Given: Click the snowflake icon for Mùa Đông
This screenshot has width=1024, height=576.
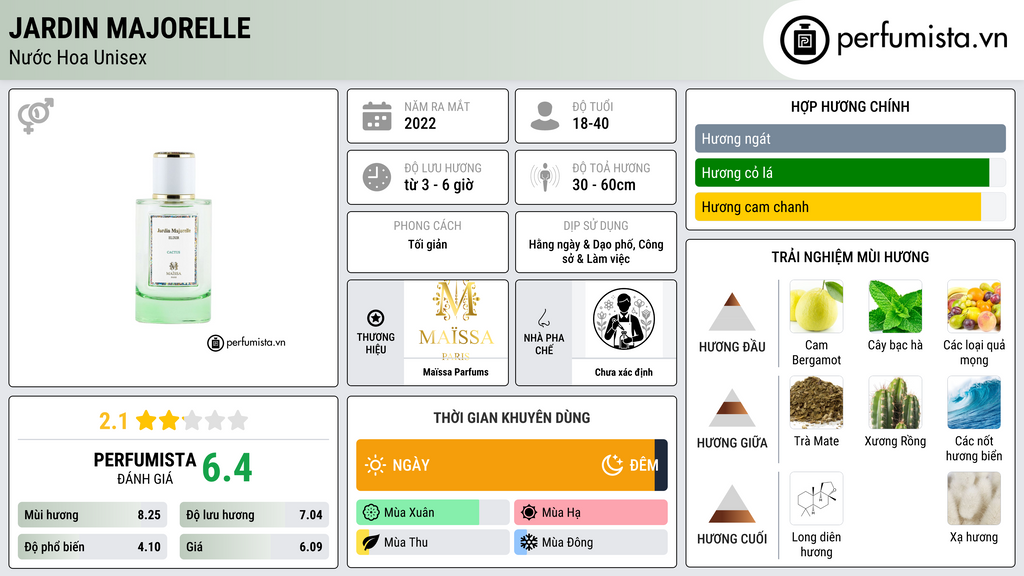Looking at the screenshot, I should 529,542.
